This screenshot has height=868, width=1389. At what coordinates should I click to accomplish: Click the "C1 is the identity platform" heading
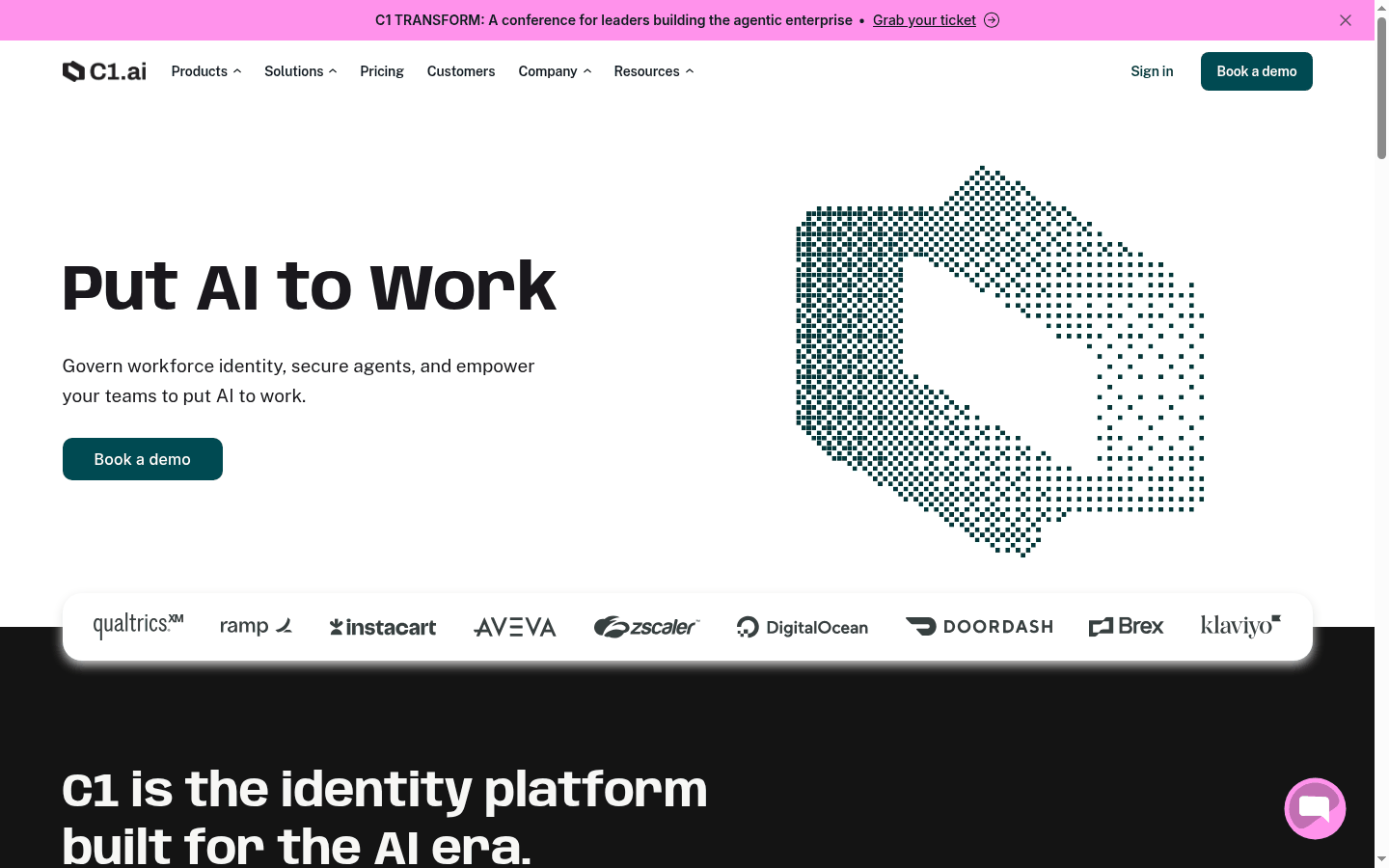[385, 818]
